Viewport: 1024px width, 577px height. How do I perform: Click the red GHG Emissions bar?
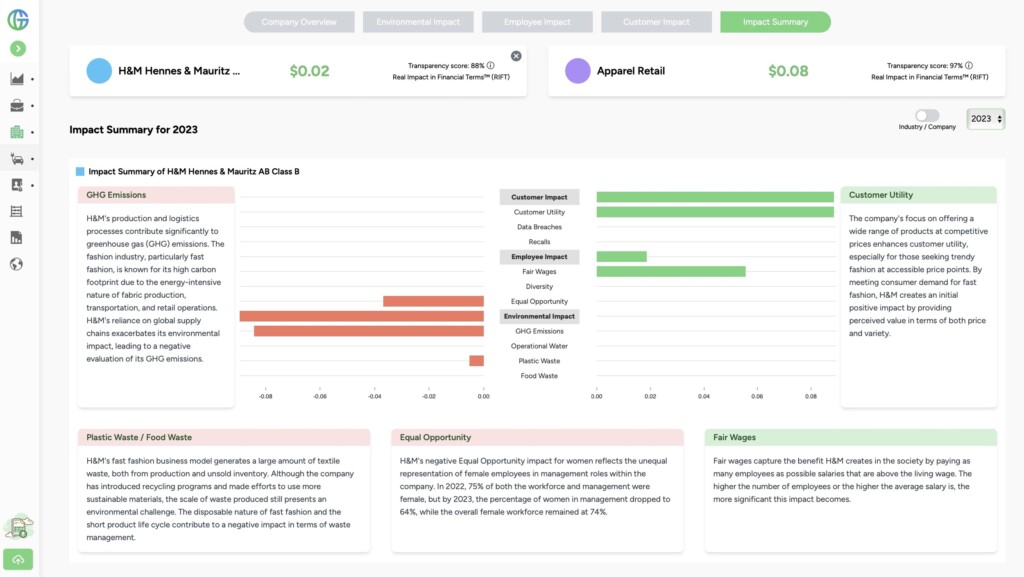(369, 331)
